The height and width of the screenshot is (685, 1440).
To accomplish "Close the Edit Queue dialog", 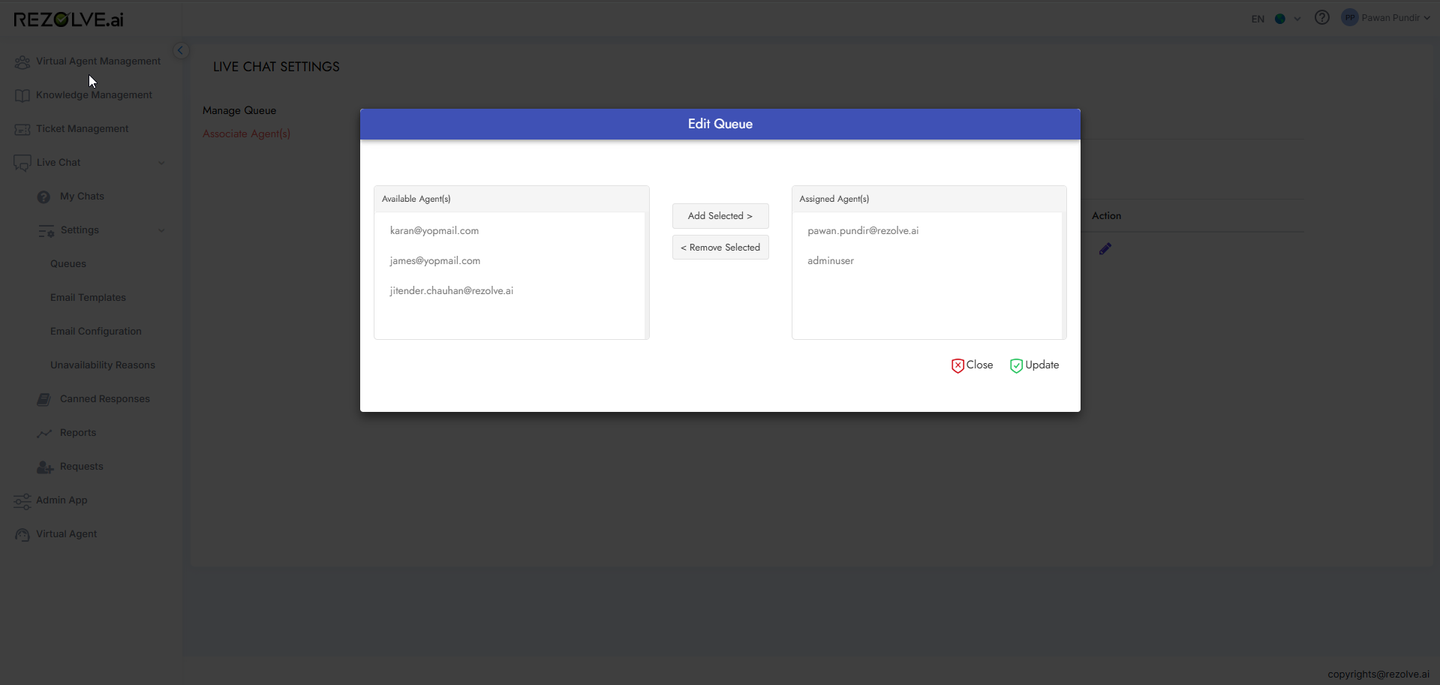I will point(972,365).
